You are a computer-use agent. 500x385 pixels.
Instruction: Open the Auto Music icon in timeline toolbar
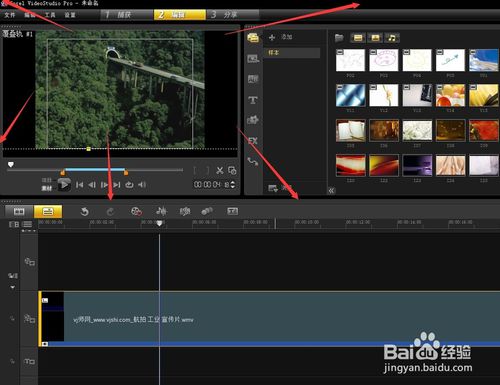(x=185, y=211)
